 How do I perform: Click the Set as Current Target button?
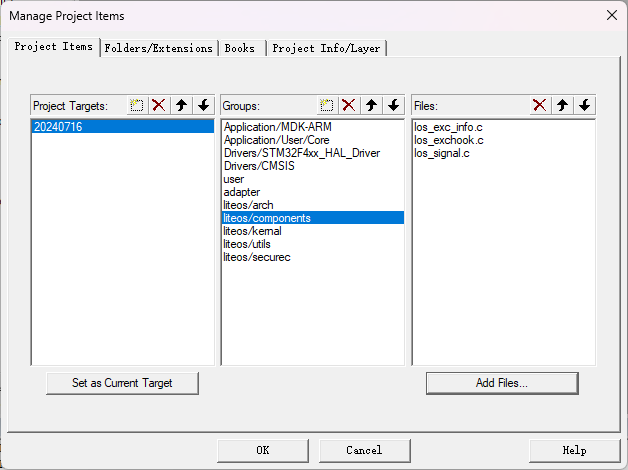(x=122, y=383)
